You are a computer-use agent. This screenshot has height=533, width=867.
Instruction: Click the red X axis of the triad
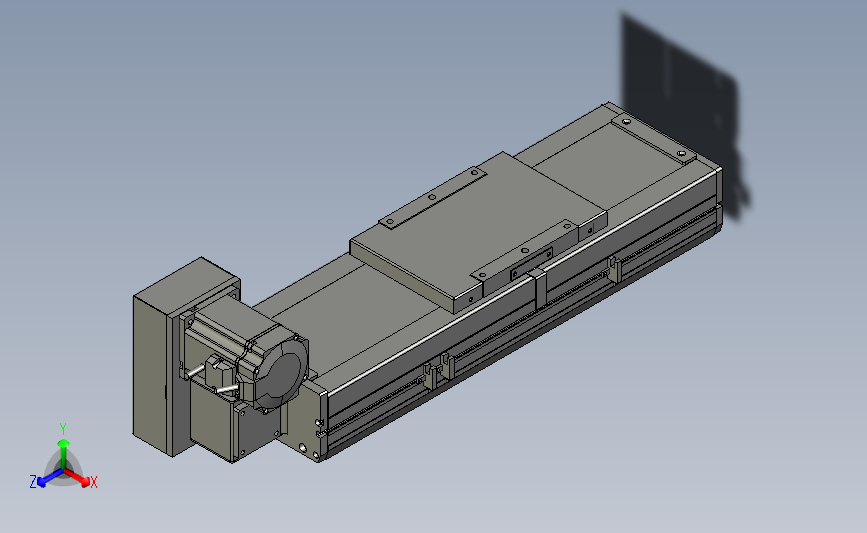(82, 479)
